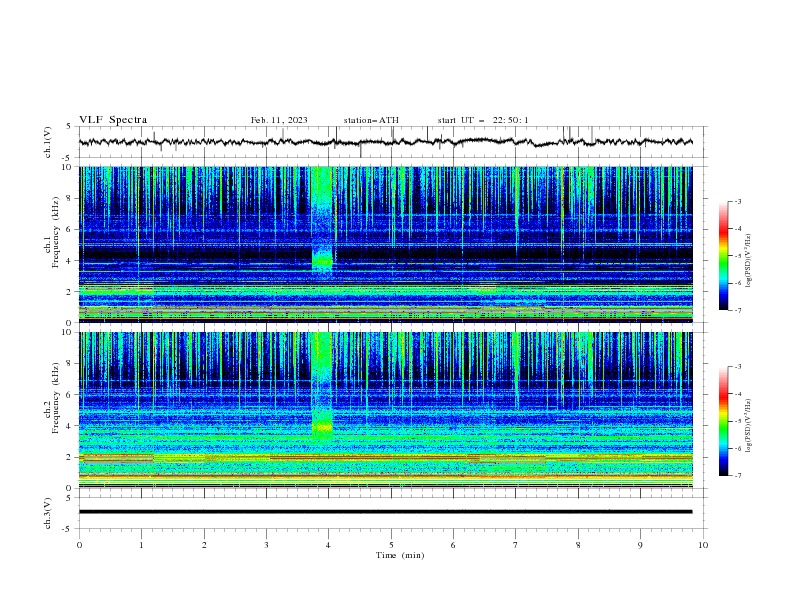Click the date 'Feb. 11, 2023'

(x=279, y=120)
